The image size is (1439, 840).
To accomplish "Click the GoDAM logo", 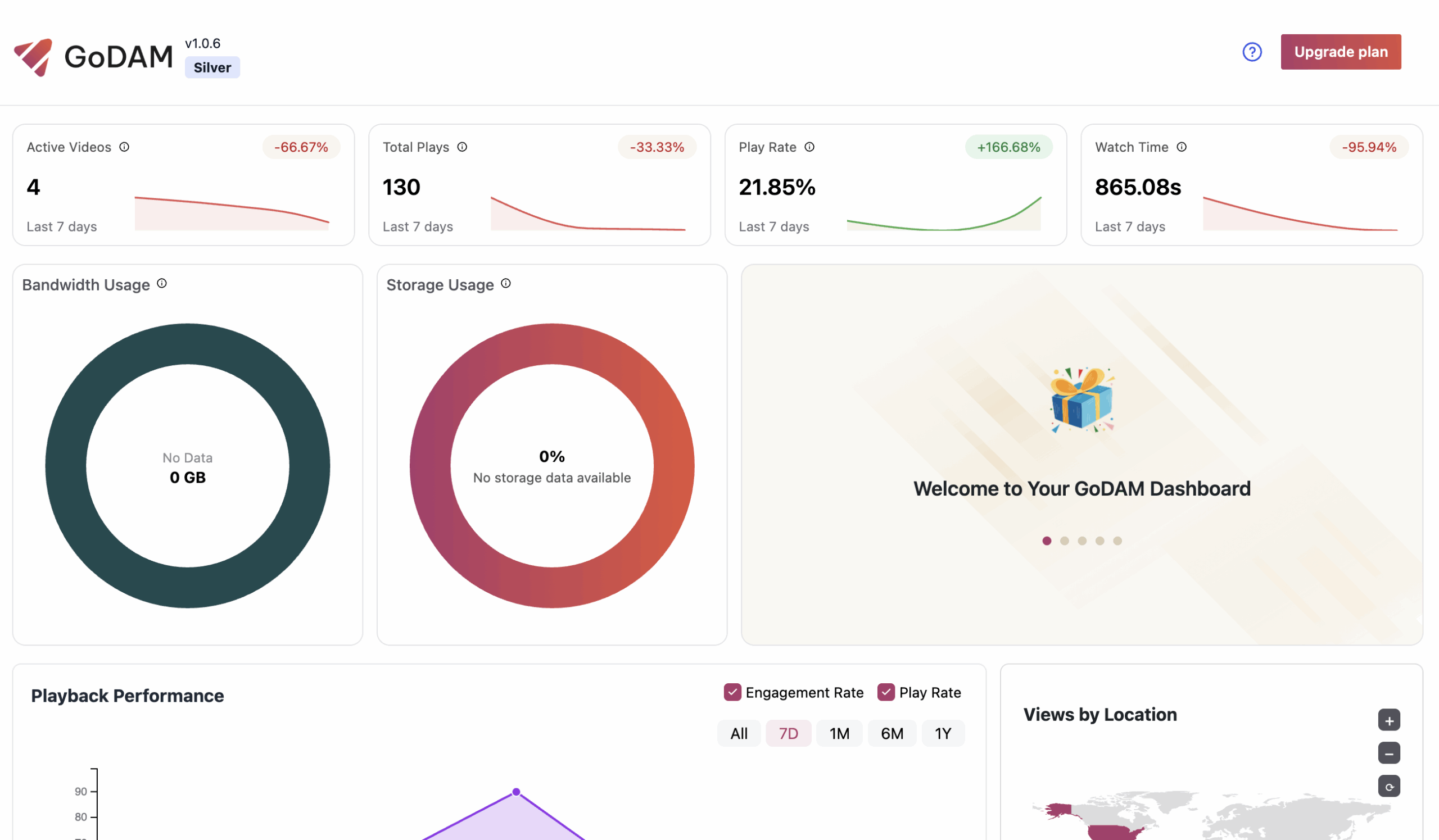I will (93, 57).
